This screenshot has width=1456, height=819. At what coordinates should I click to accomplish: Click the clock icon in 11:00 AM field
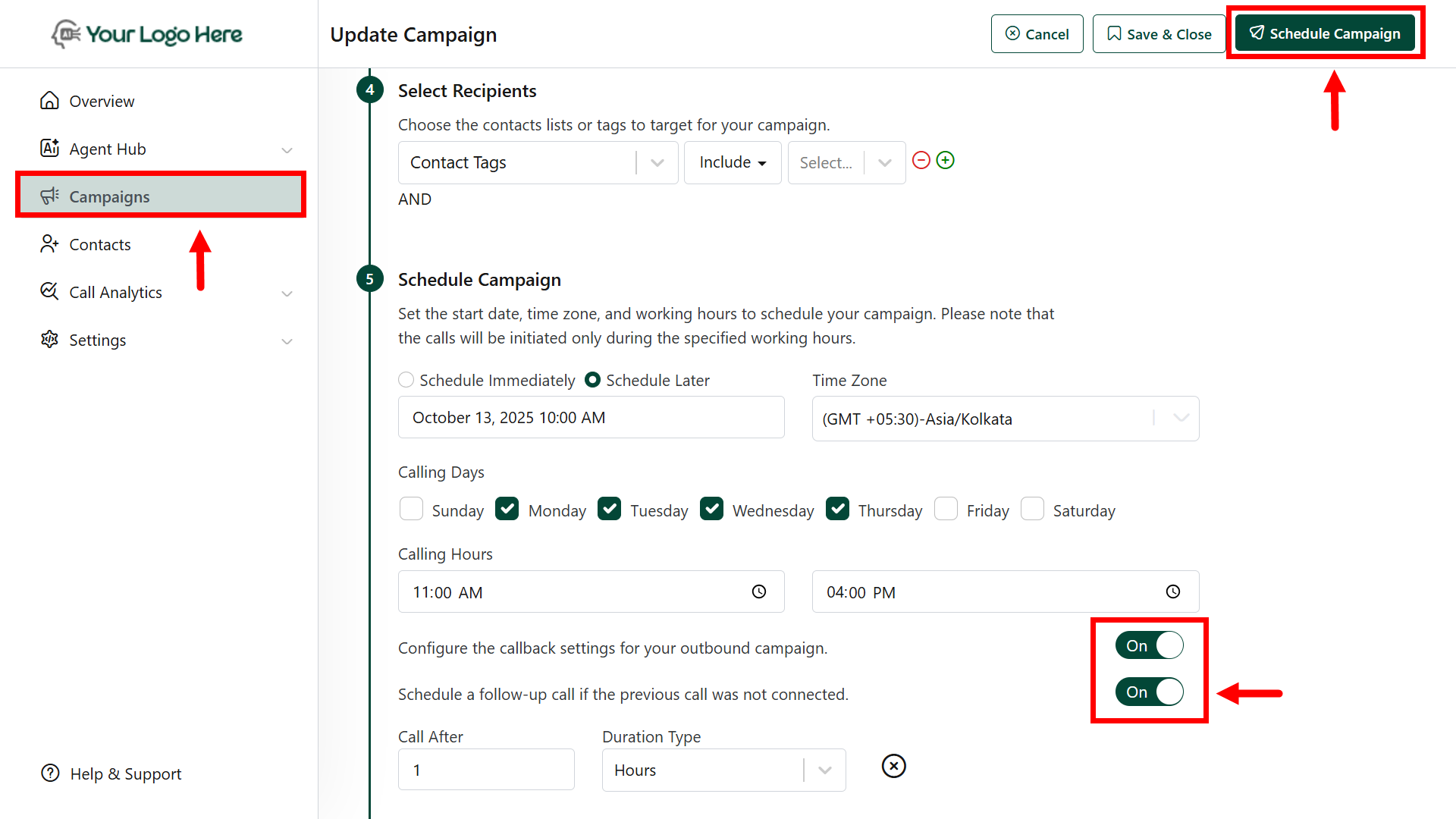tap(759, 592)
